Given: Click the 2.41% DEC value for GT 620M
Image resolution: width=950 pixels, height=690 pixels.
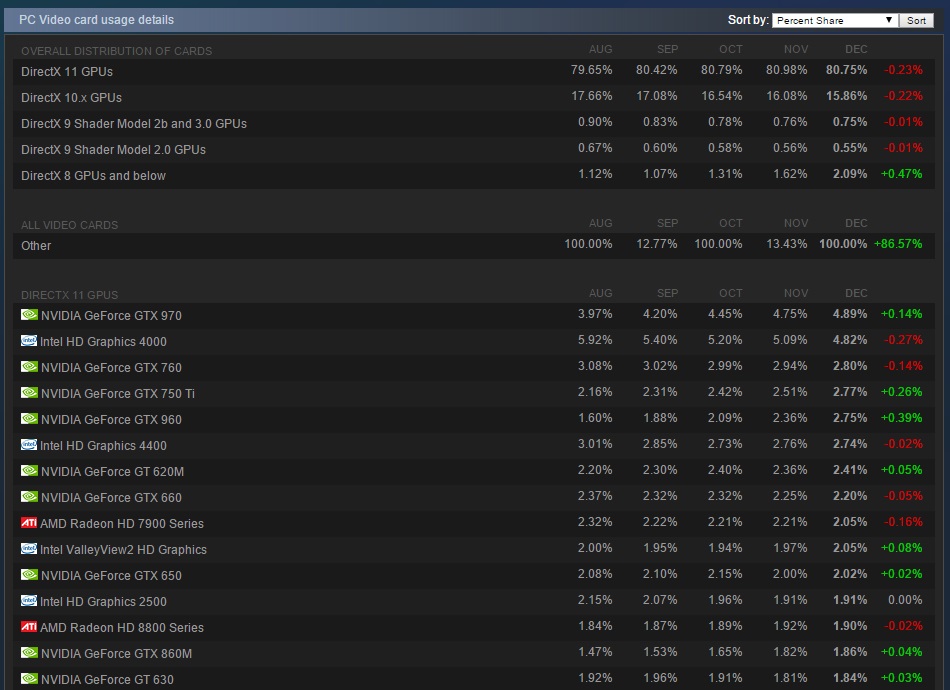Looking at the screenshot, I should pyautogui.click(x=850, y=470).
